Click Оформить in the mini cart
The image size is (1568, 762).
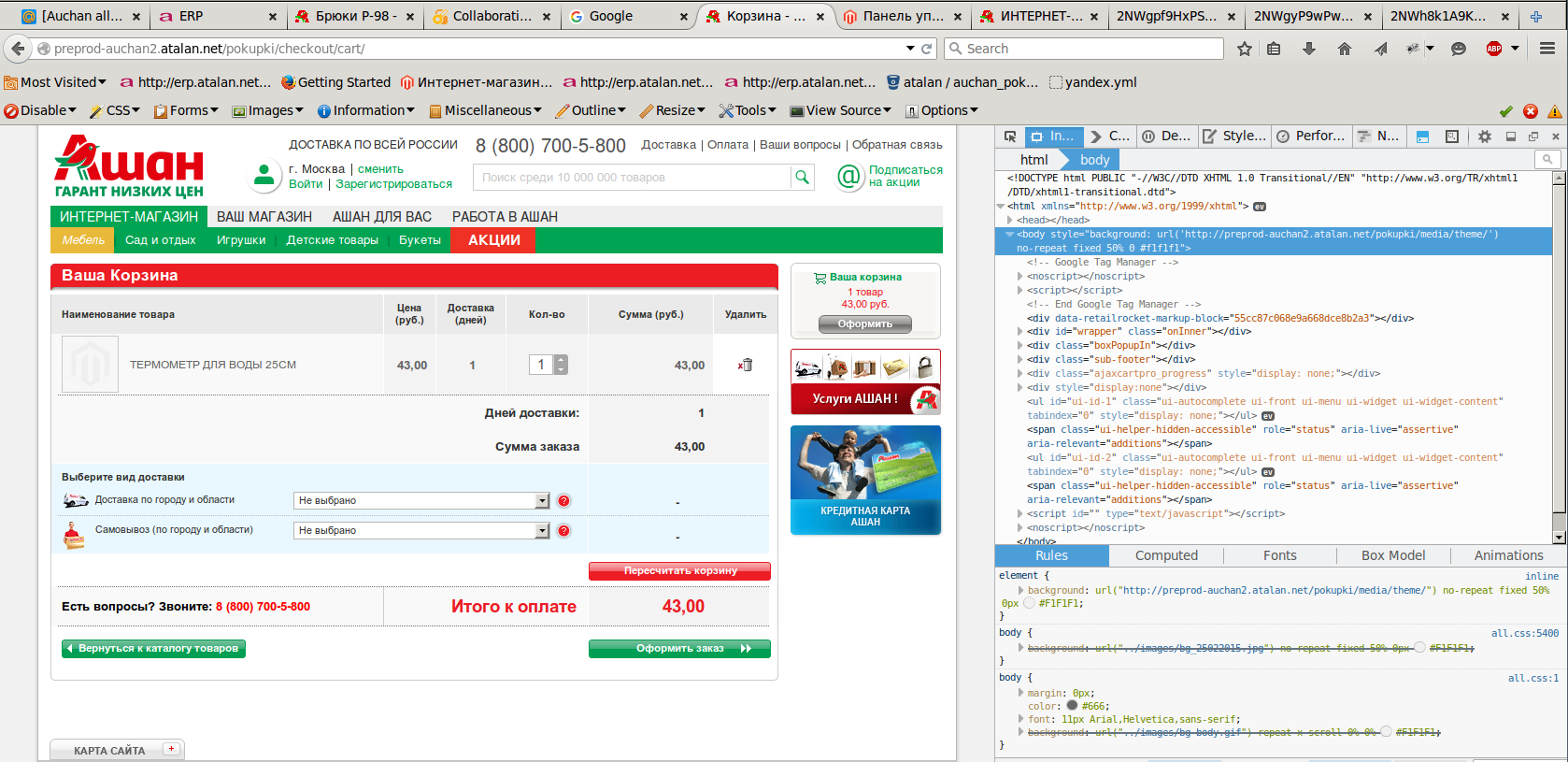click(865, 324)
